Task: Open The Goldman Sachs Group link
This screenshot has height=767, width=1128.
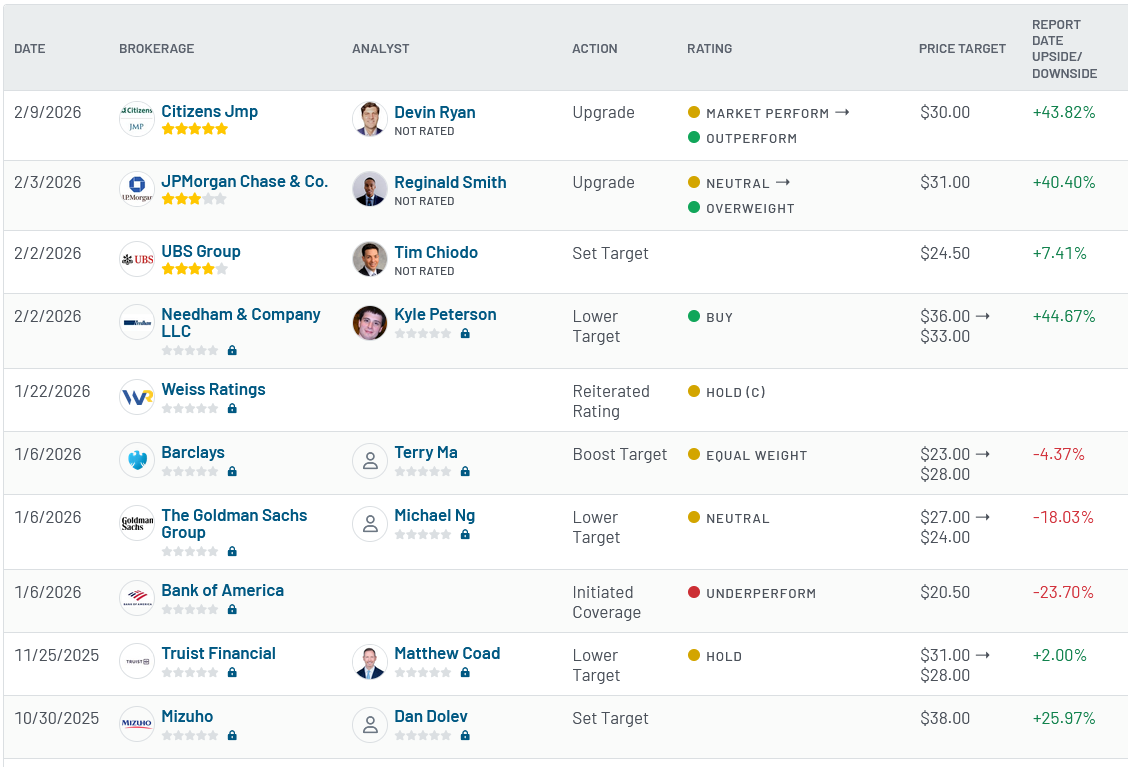Action: click(234, 524)
